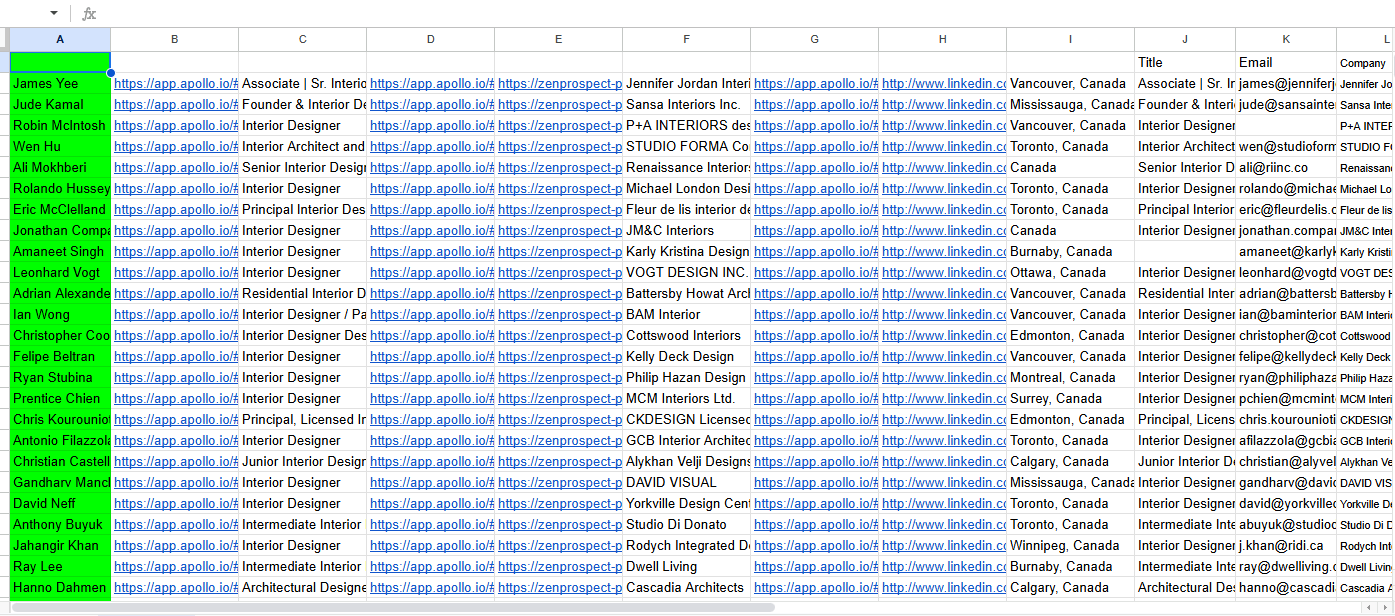The image size is (1395, 616).
Task: Select 'MCM Interiors Ltd.' cell in column F
Action: [x=686, y=398]
